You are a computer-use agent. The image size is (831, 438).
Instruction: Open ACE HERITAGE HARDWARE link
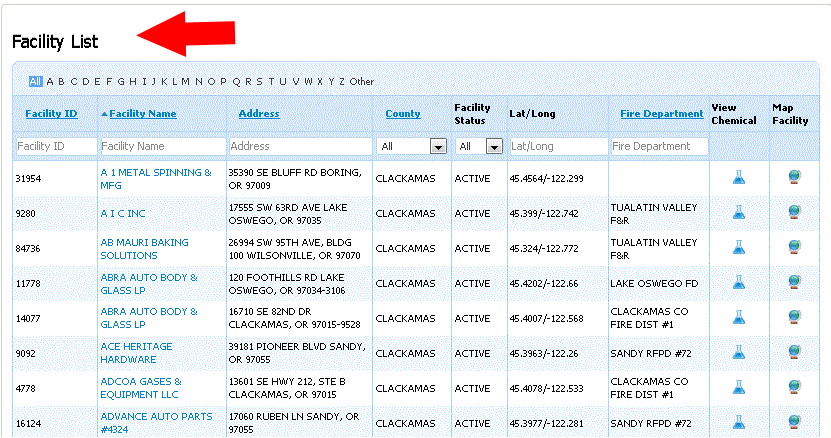point(136,353)
